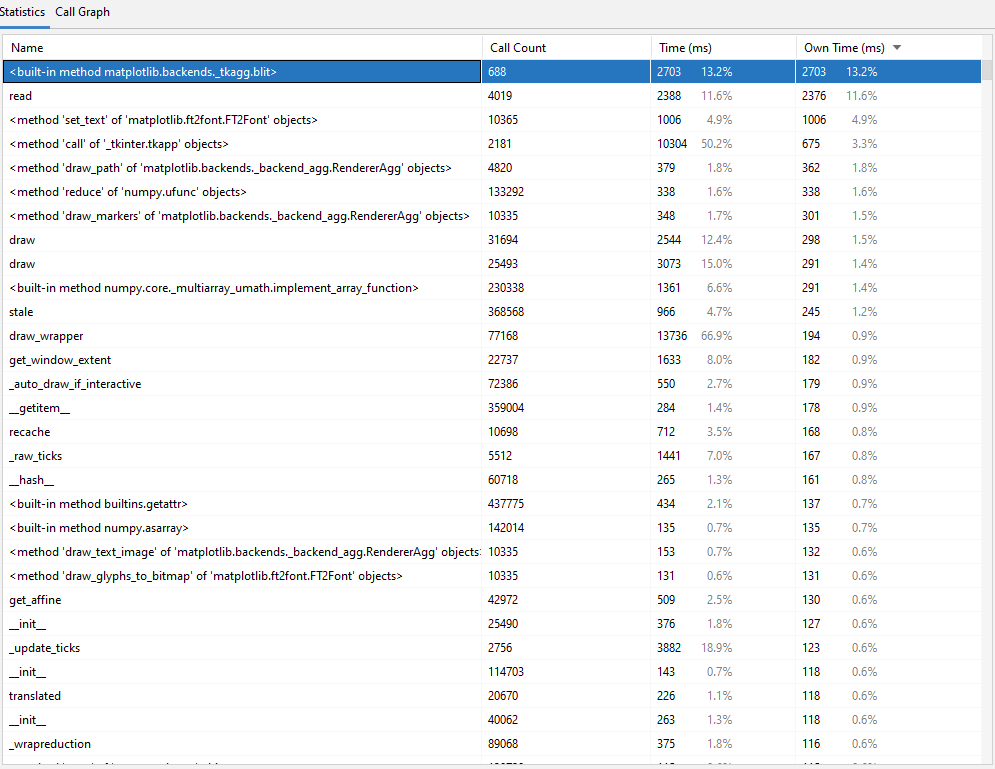Select the __hash__ row
The image size is (995, 769).
pos(492,480)
